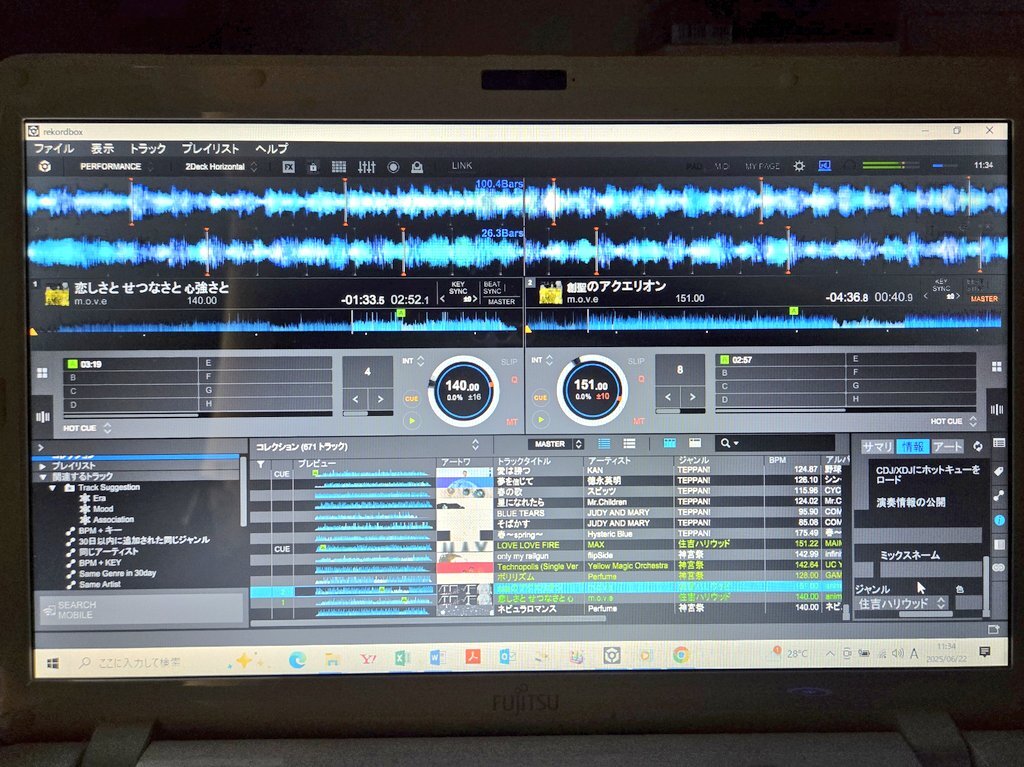Image resolution: width=1024 pixels, height=767 pixels.
Task: Open the tag icon on the right sidebar
Action: (999, 471)
